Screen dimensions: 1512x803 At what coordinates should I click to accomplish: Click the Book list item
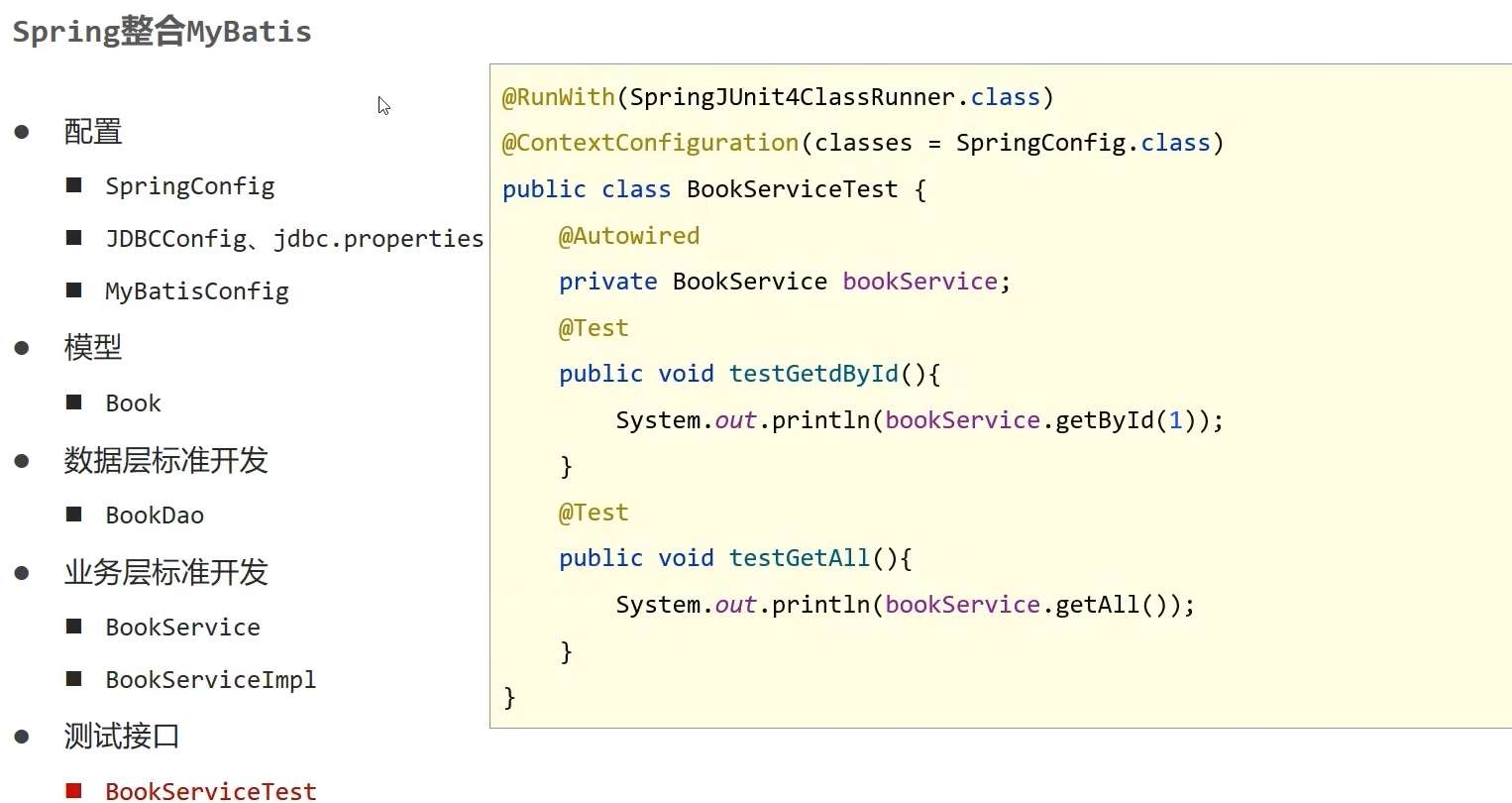pos(133,403)
